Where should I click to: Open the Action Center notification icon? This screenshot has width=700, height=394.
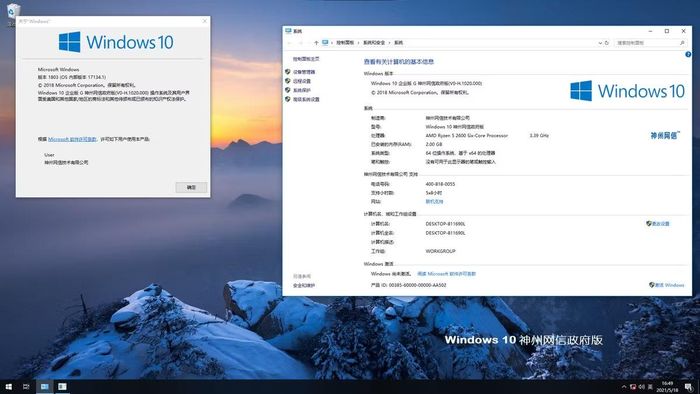pyautogui.click(x=689, y=386)
